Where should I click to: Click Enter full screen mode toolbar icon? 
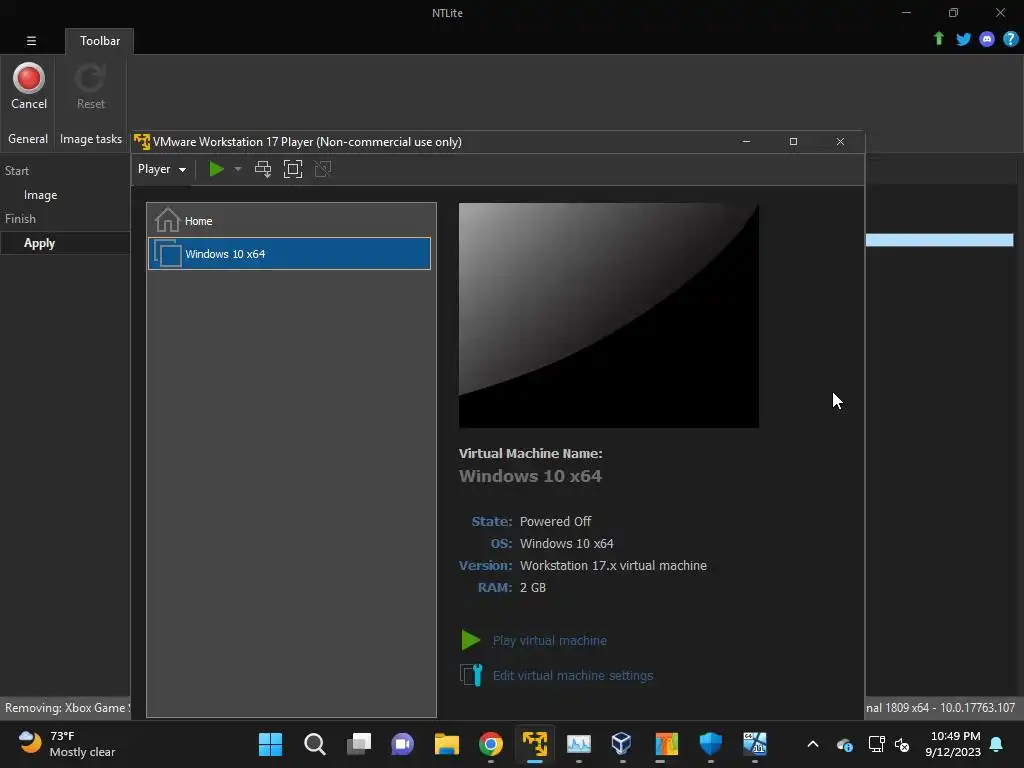pyautogui.click(x=293, y=169)
